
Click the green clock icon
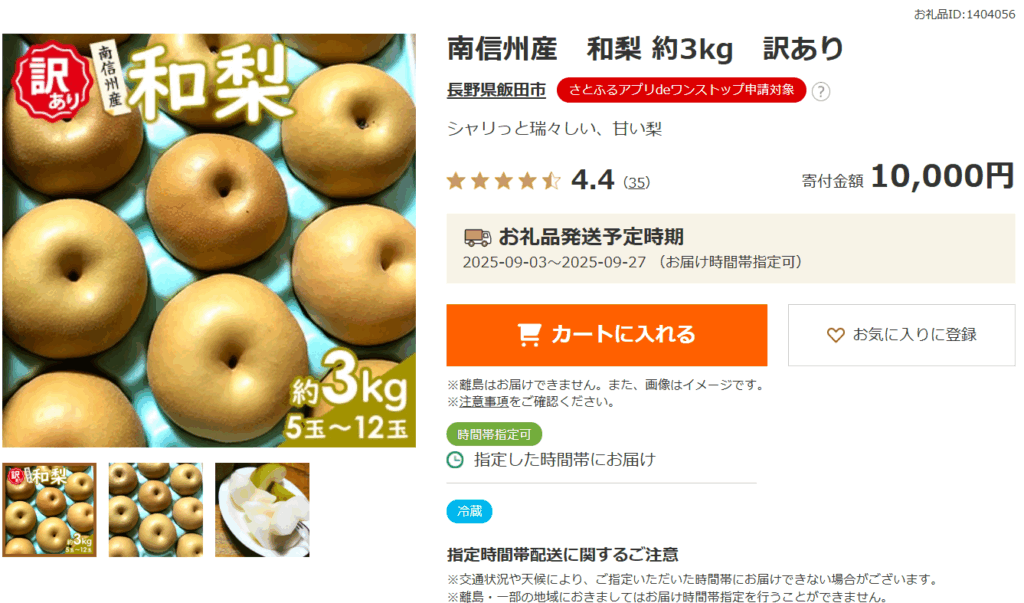point(455,460)
